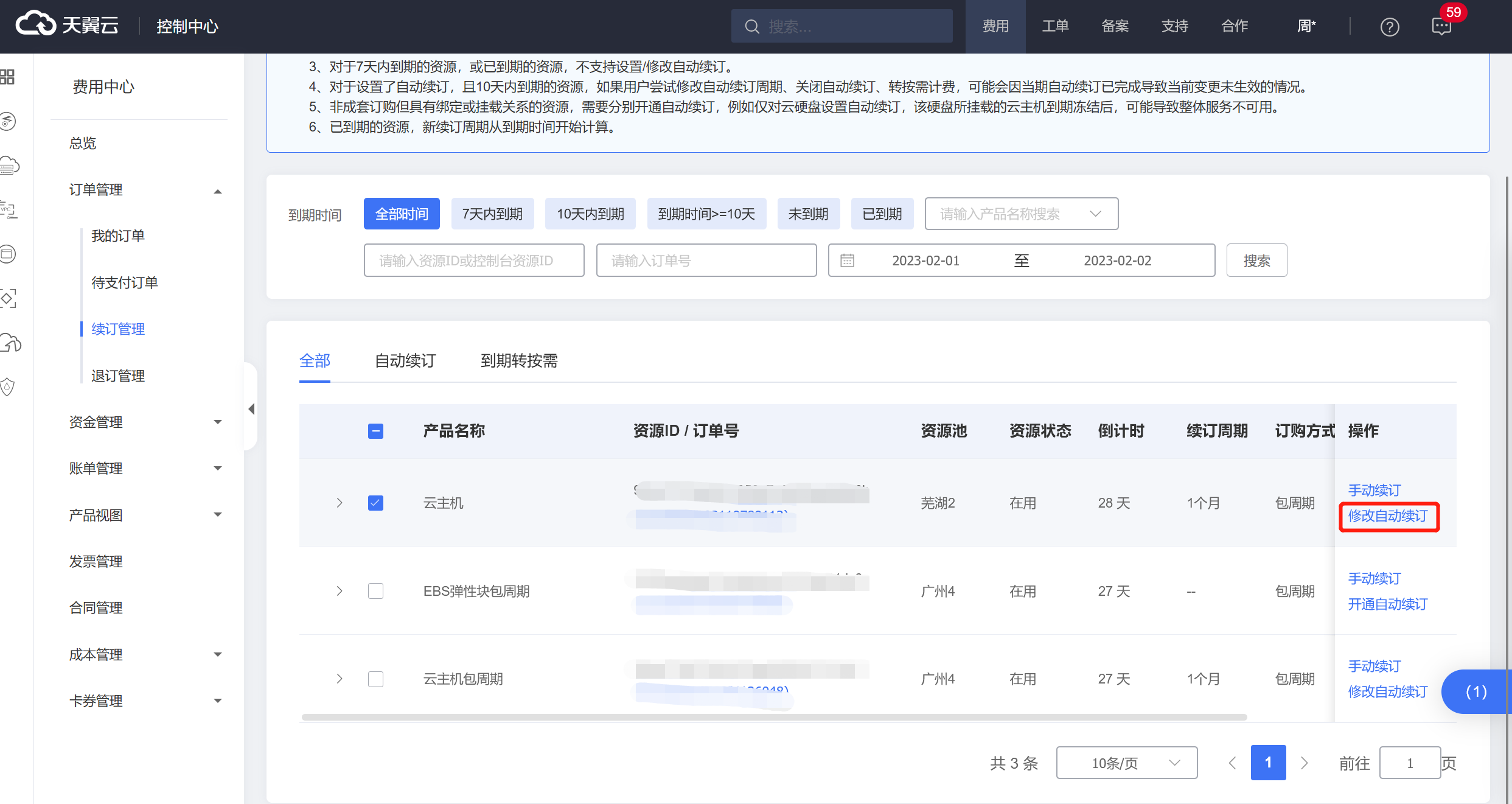Screen dimensions: 1512x804
Task: Open the messages icon with 59 badge
Action: pyautogui.click(x=1441, y=27)
